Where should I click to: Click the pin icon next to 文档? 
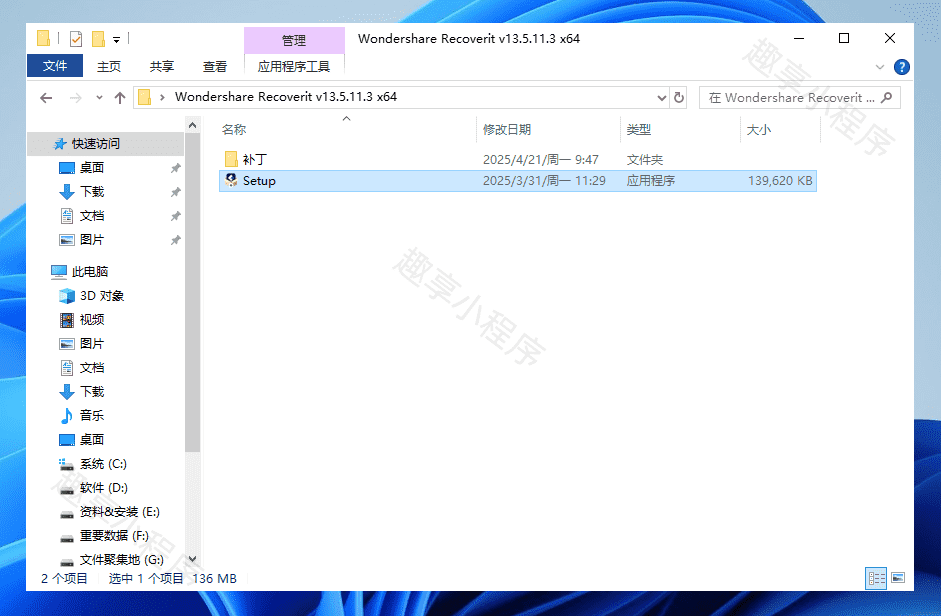[175, 216]
